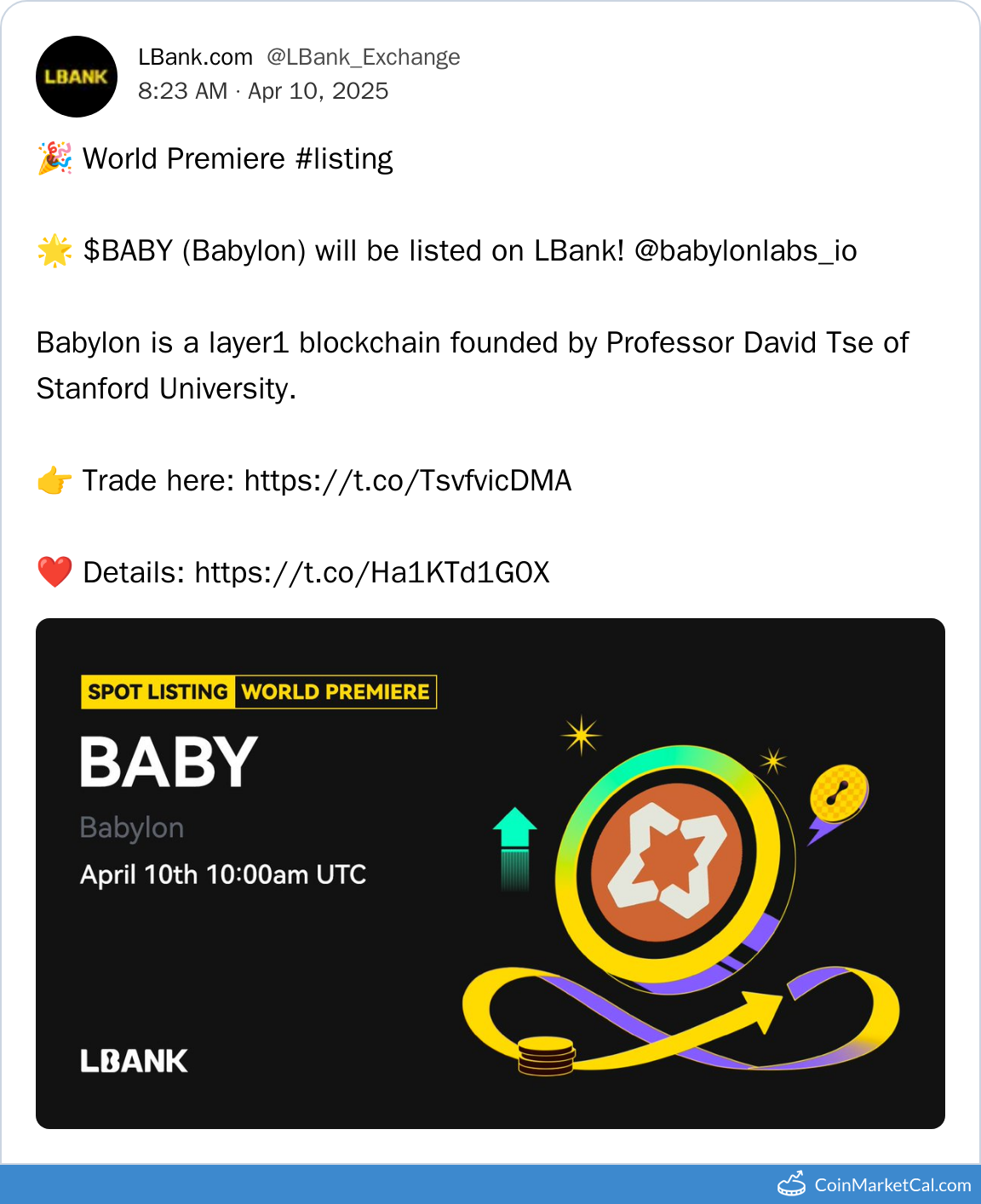Open the @babylonlabs_io mention
Viewport: 981px width, 1204px height.
[x=745, y=251]
